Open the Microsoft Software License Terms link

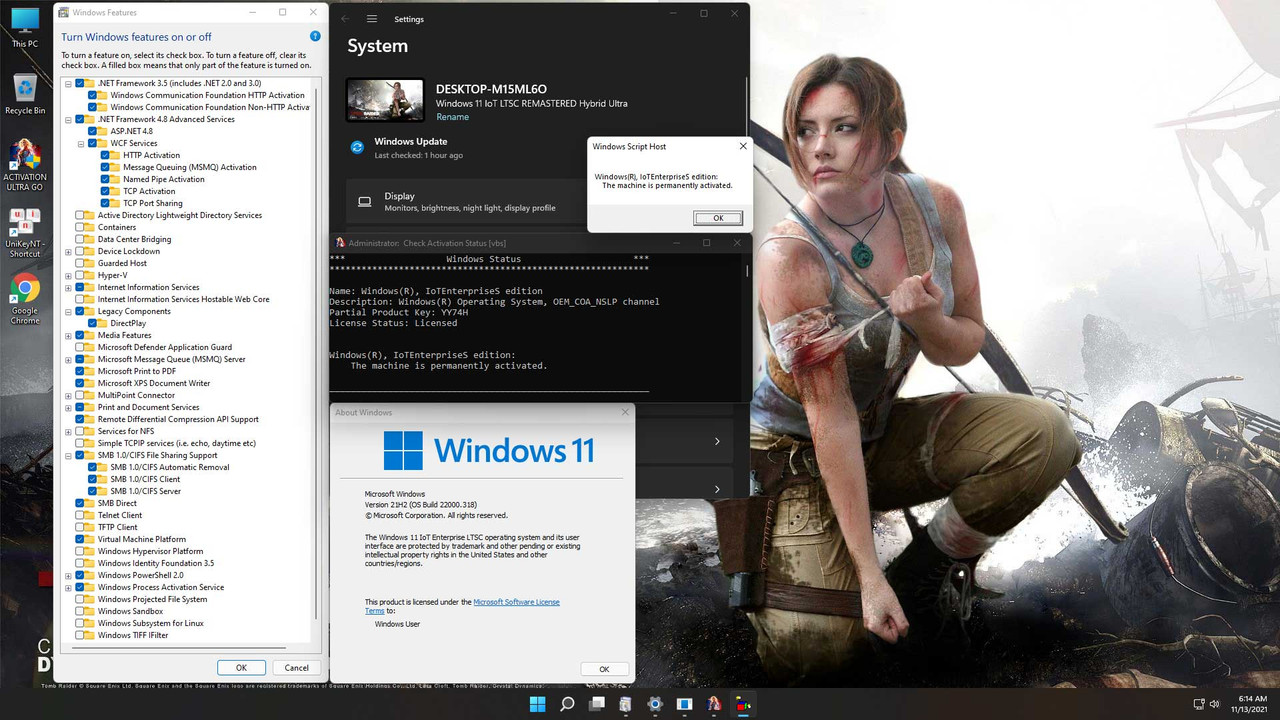(516, 602)
